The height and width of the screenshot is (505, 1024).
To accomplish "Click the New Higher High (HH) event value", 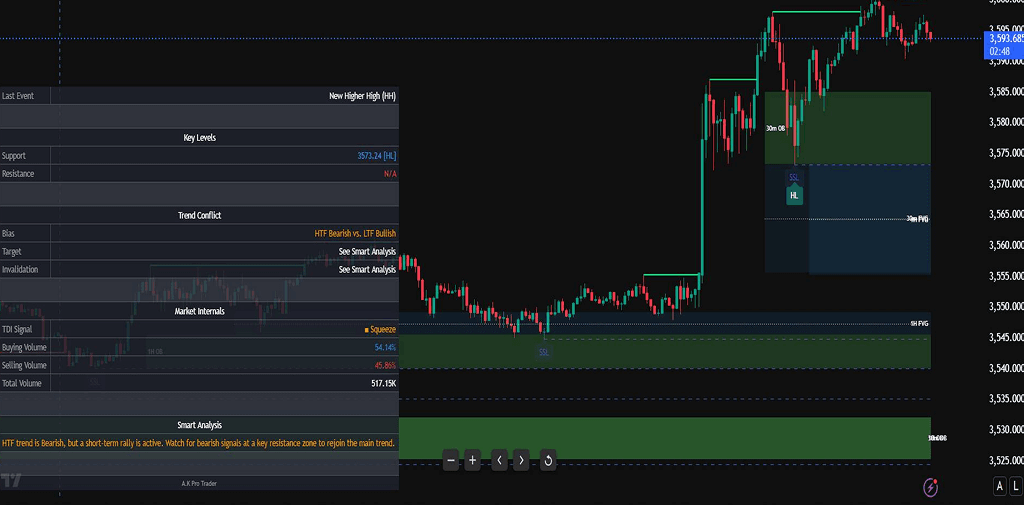I will [362, 96].
